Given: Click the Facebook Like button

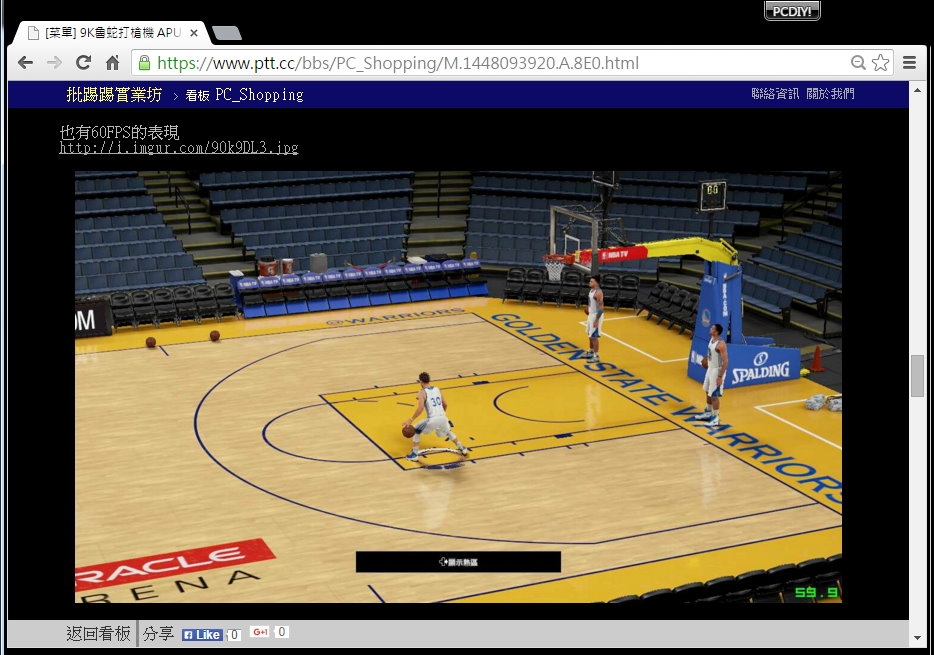Looking at the screenshot, I should pos(202,635).
